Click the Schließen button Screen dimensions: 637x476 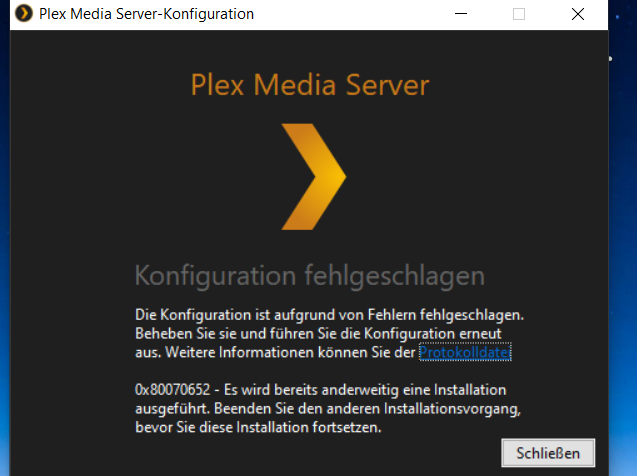(548, 453)
